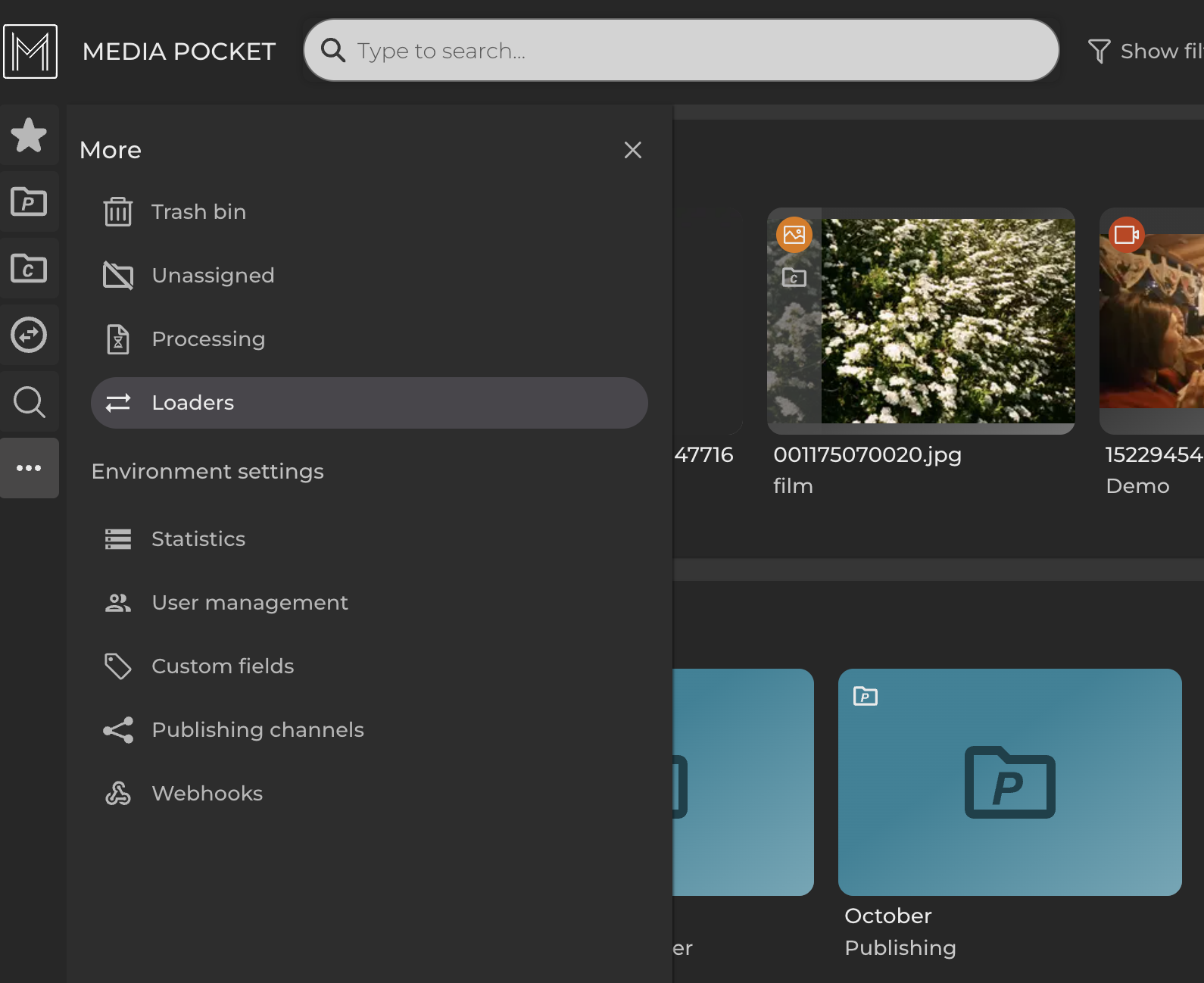Screen dimensions: 1204x983
Task: Open the October Publishing project tile
Action: pyautogui.click(x=1009, y=782)
